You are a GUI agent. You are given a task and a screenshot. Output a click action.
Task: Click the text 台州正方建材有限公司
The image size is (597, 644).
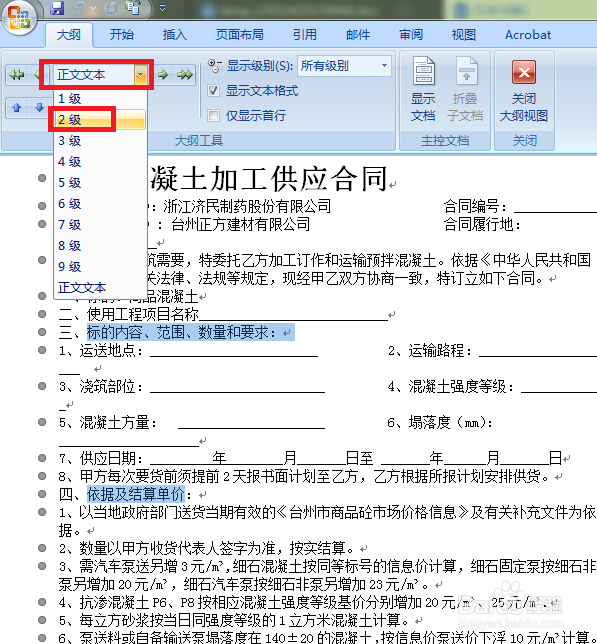coord(241,224)
